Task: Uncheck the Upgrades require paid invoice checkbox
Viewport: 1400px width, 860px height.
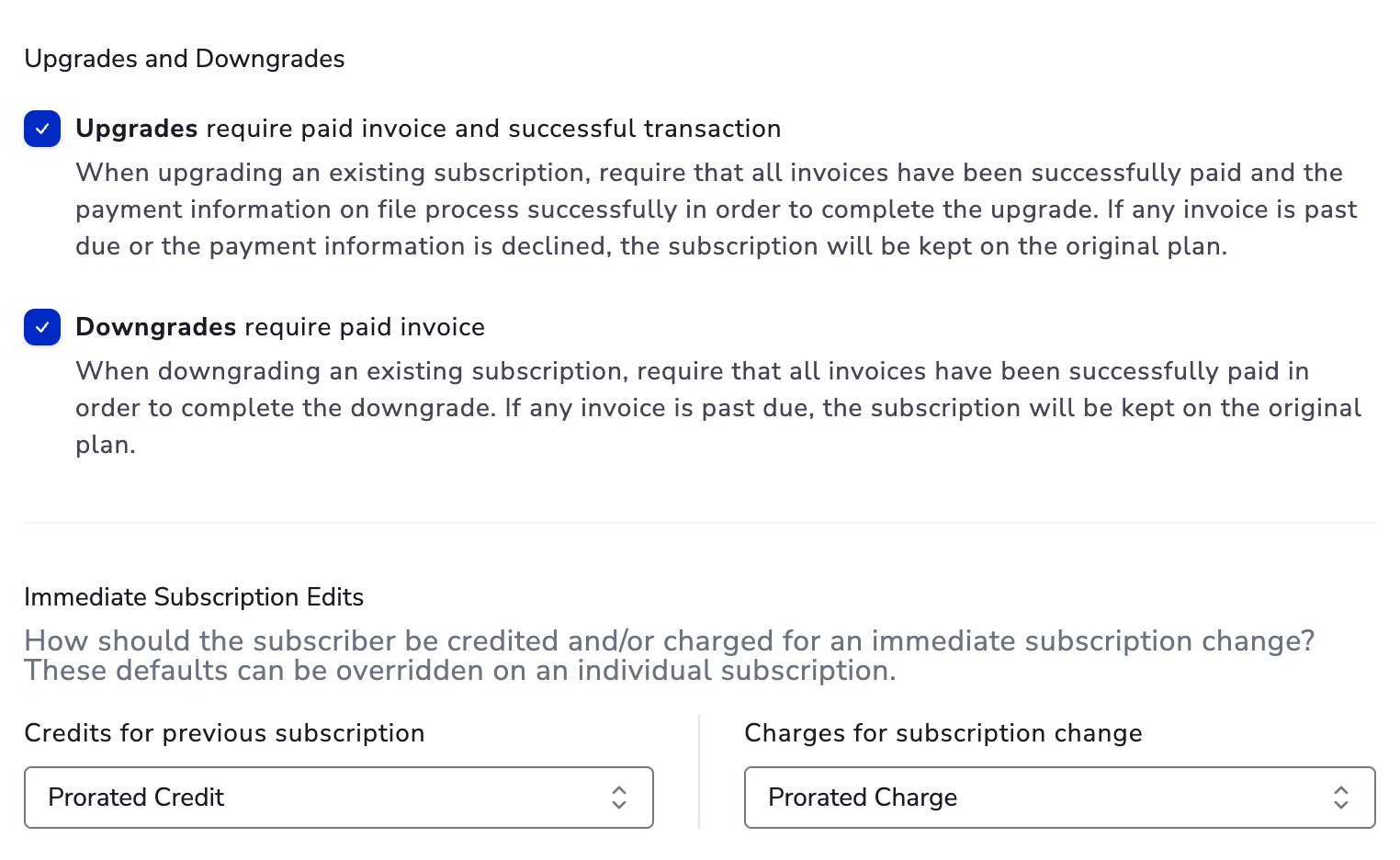Action: 42,129
